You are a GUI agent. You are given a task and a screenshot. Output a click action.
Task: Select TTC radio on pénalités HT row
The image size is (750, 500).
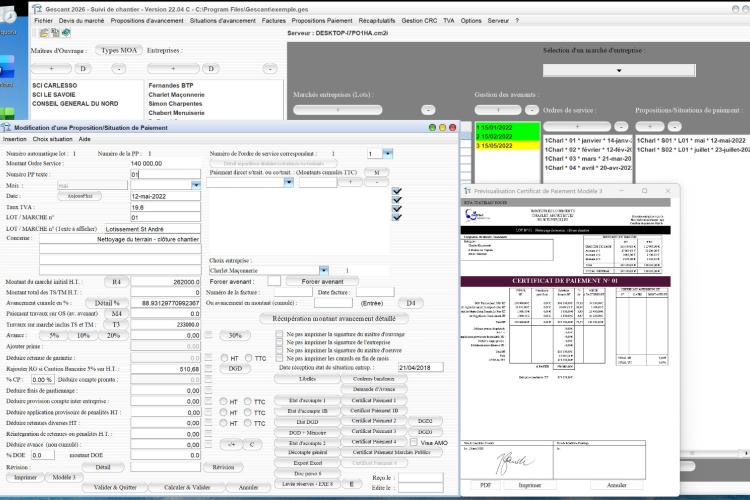coord(247,412)
